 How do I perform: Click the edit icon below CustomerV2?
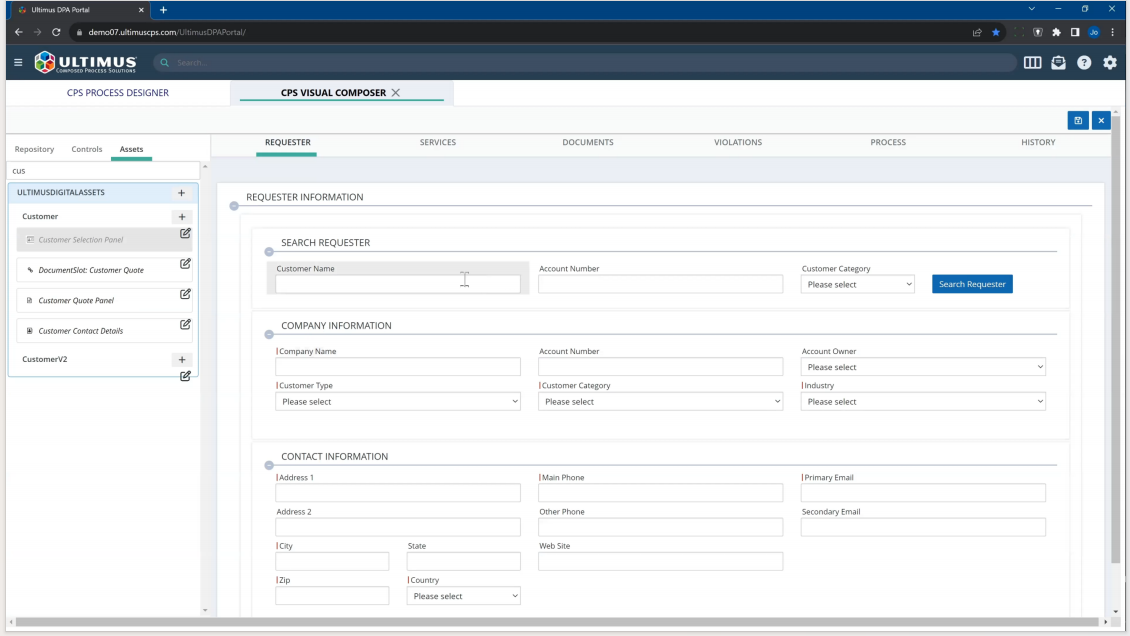[185, 376]
